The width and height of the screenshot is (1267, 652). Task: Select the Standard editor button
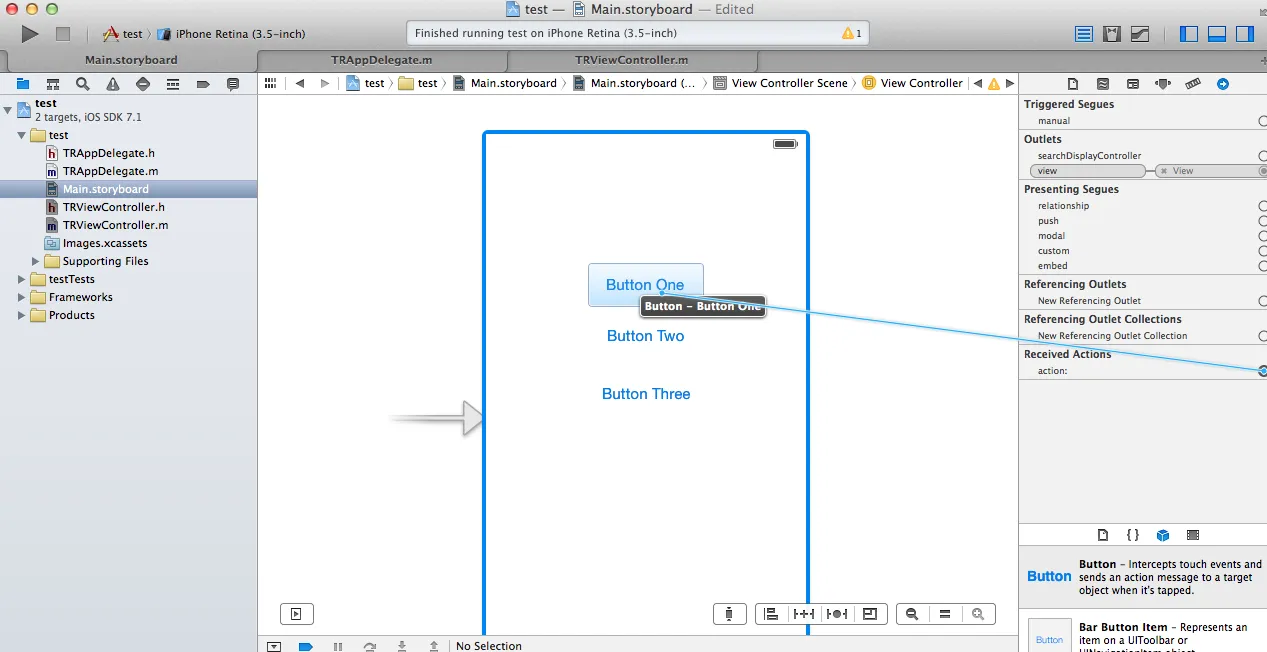[1084, 34]
